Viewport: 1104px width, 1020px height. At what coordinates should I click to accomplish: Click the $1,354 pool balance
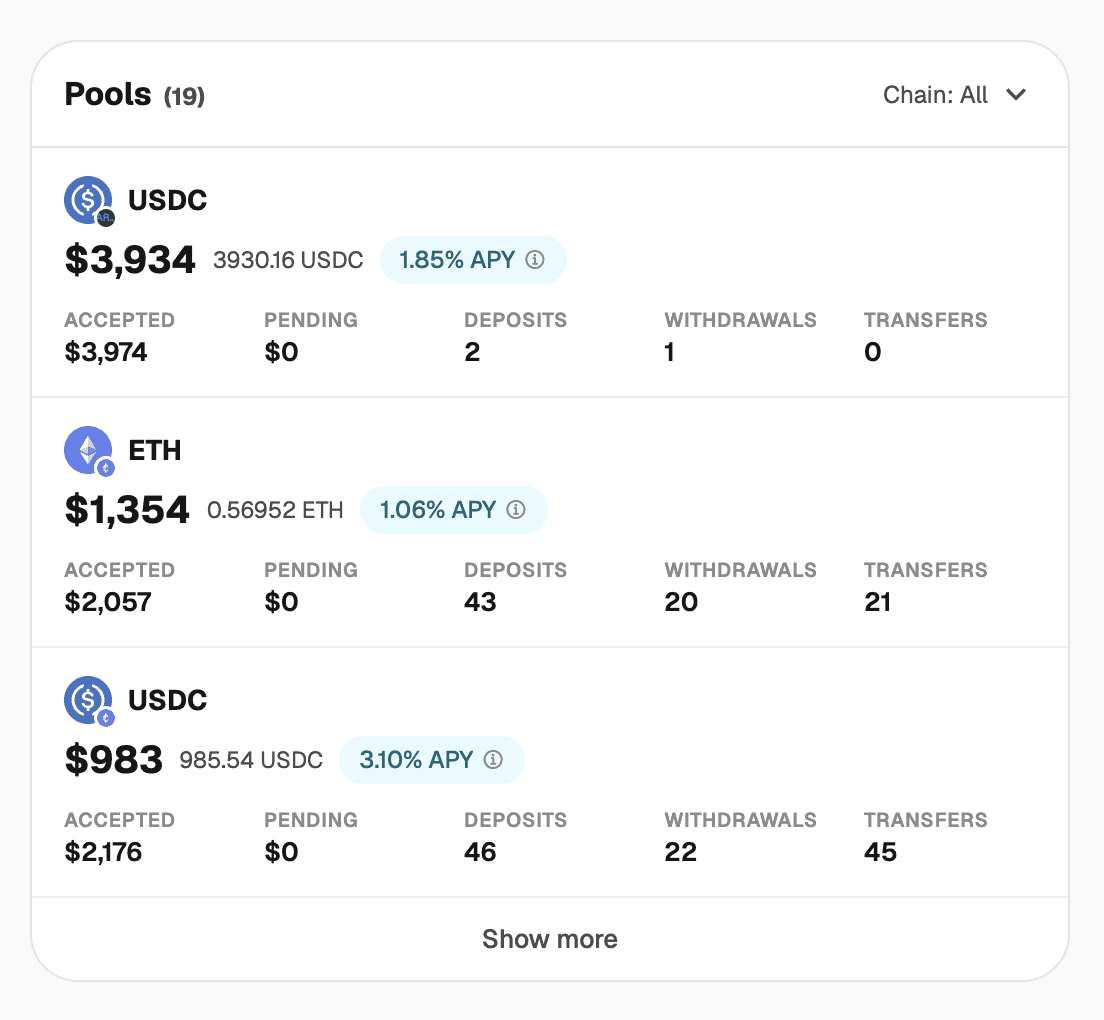[127, 510]
